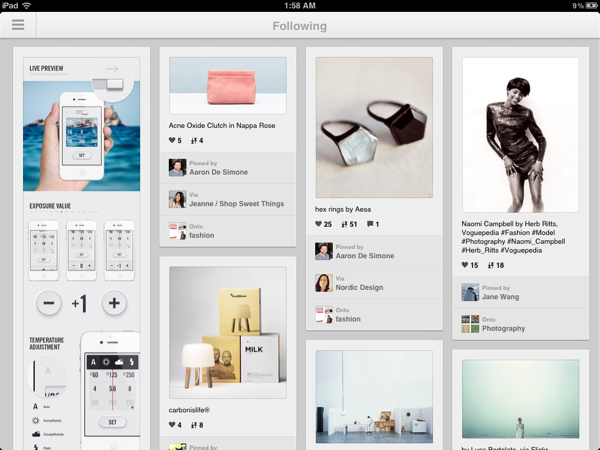
Task: Open the hamburger menu in top bar
Action: tap(17, 25)
